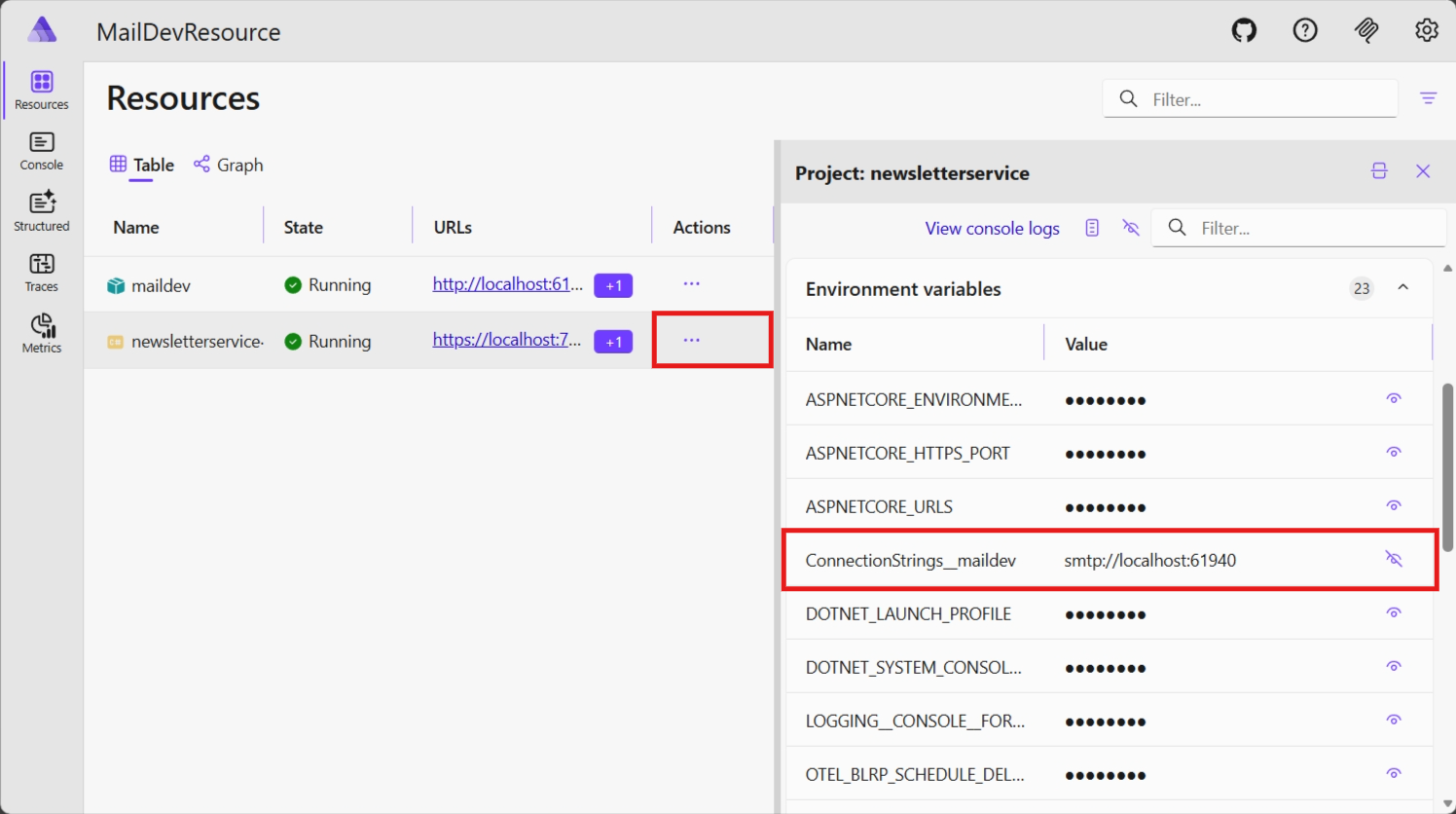
Task: Mask the ConnectionStrings__maildev value
Action: pos(1394,559)
